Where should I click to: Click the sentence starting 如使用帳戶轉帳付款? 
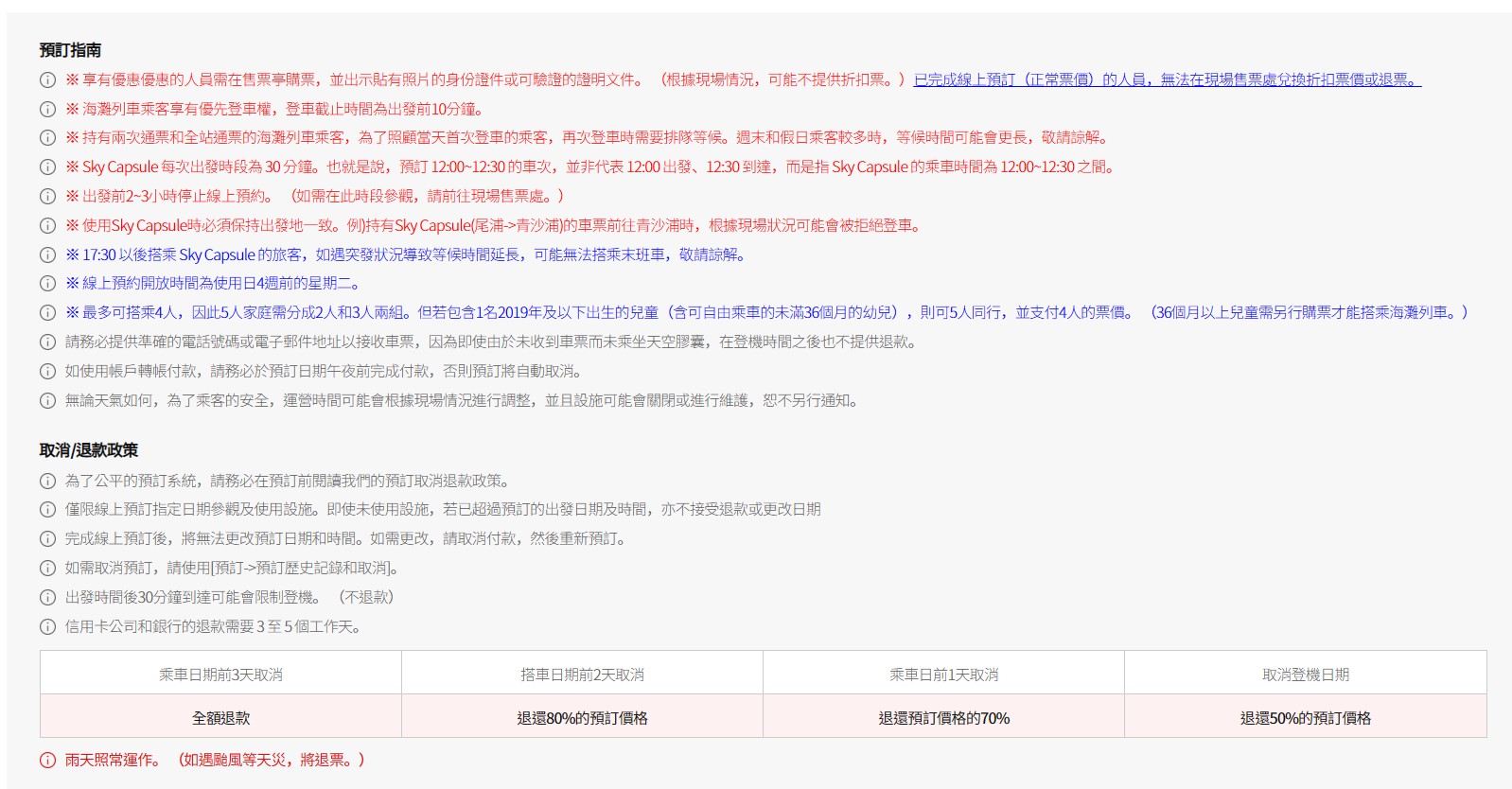tap(326, 372)
